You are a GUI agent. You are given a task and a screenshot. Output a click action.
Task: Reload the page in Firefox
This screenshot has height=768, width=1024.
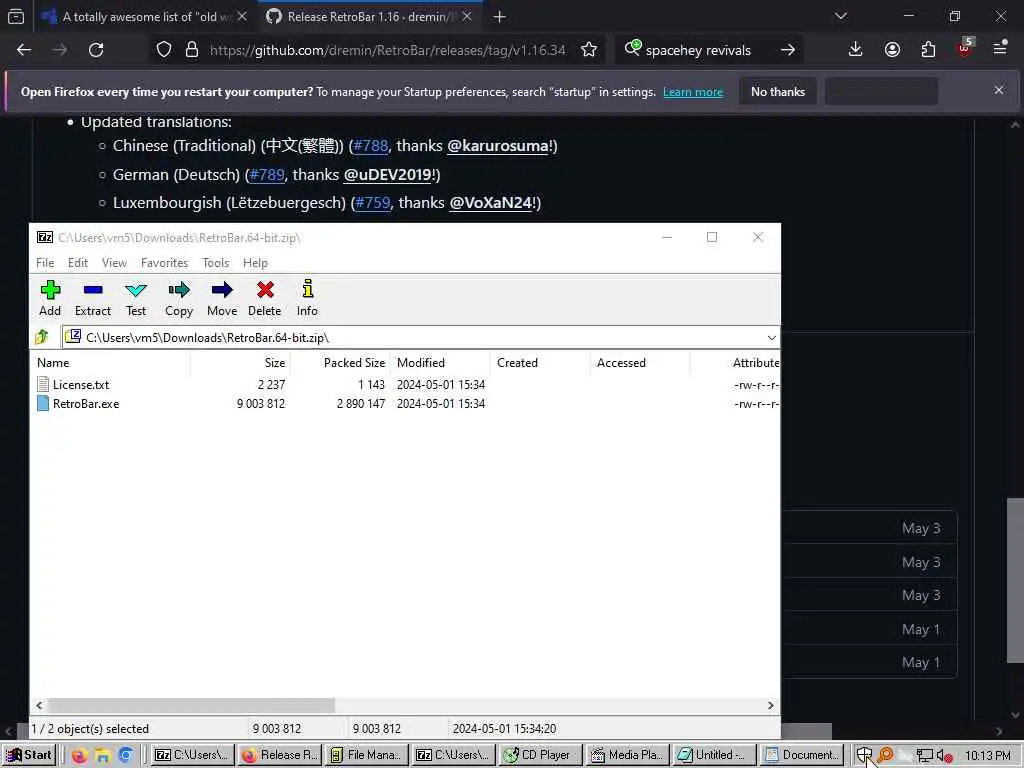(96, 50)
